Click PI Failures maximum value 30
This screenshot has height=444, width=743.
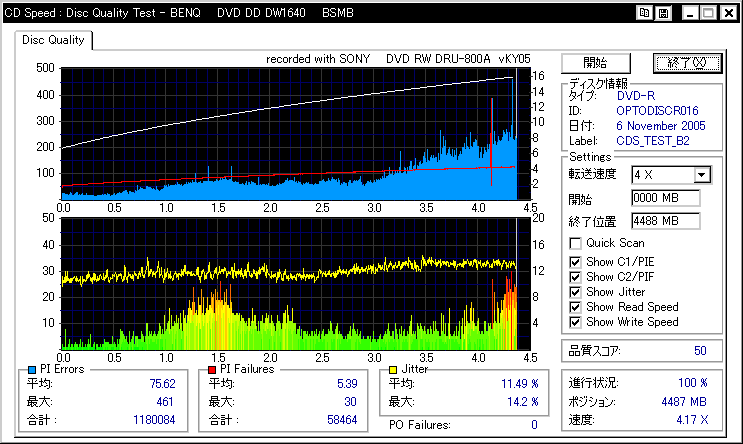click(350, 402)
